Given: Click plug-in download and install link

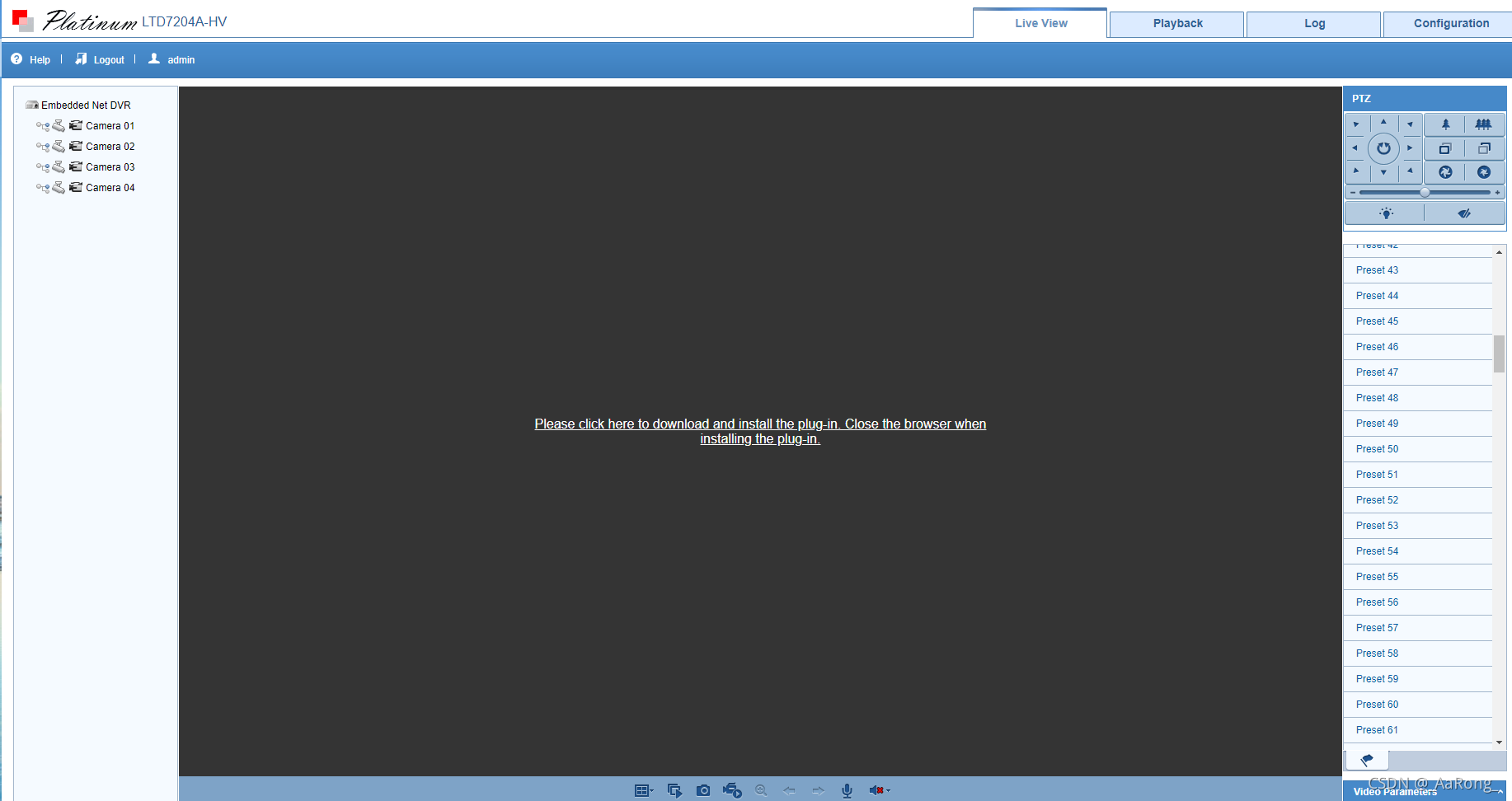Looking at the screenshot, I should point(760,431).
